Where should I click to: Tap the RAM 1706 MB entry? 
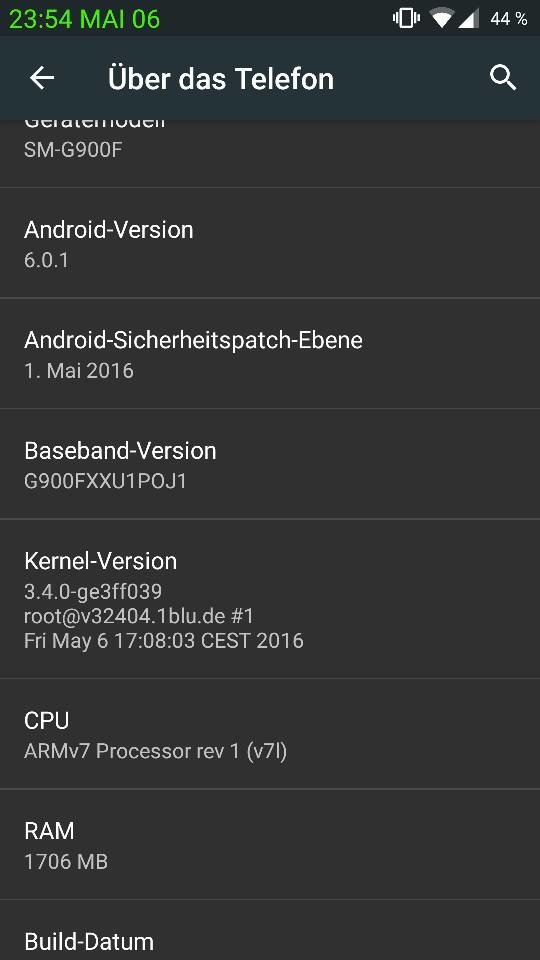pyautogui.click(x=270, y=844)
